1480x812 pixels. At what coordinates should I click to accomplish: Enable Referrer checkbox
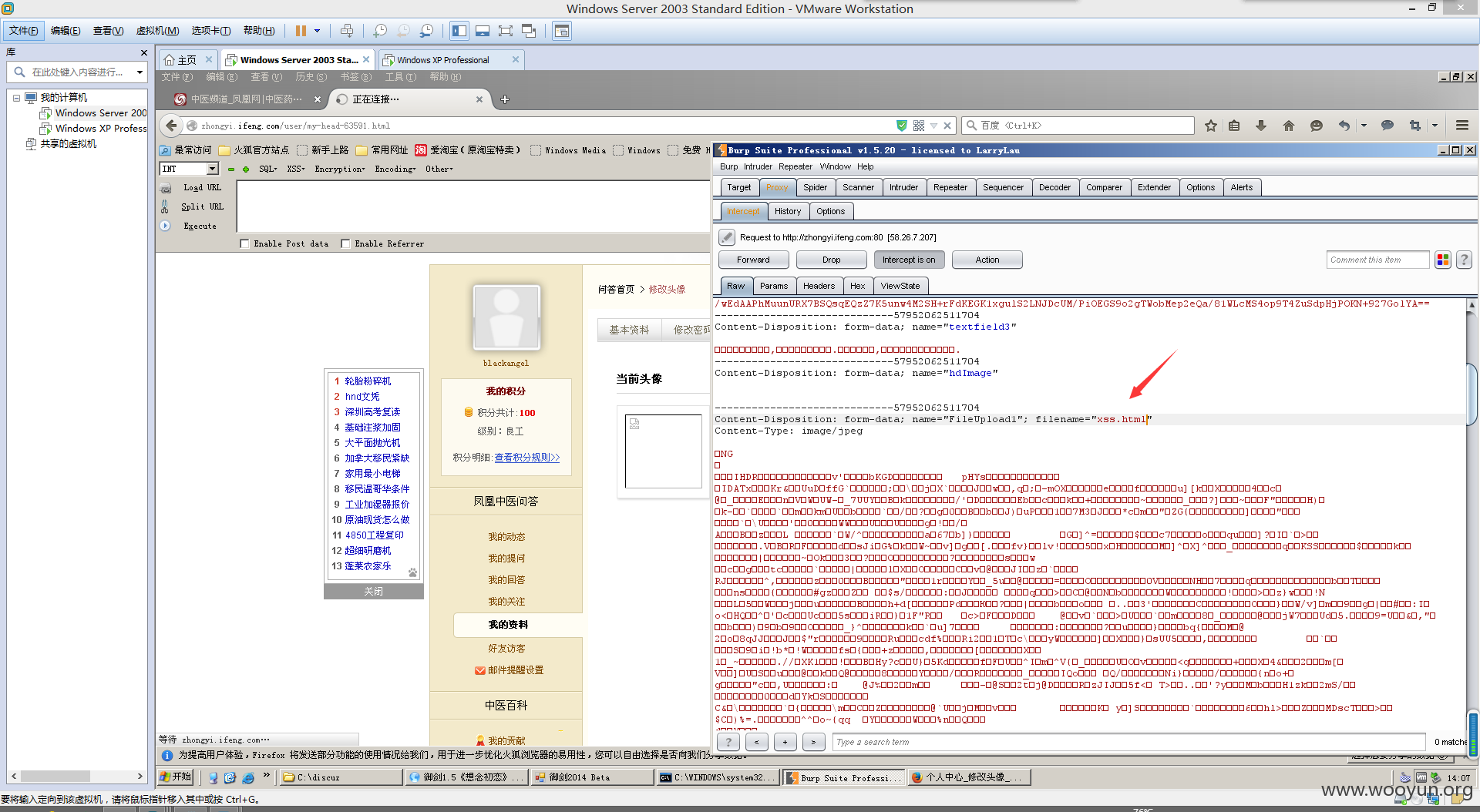[345, 244]
